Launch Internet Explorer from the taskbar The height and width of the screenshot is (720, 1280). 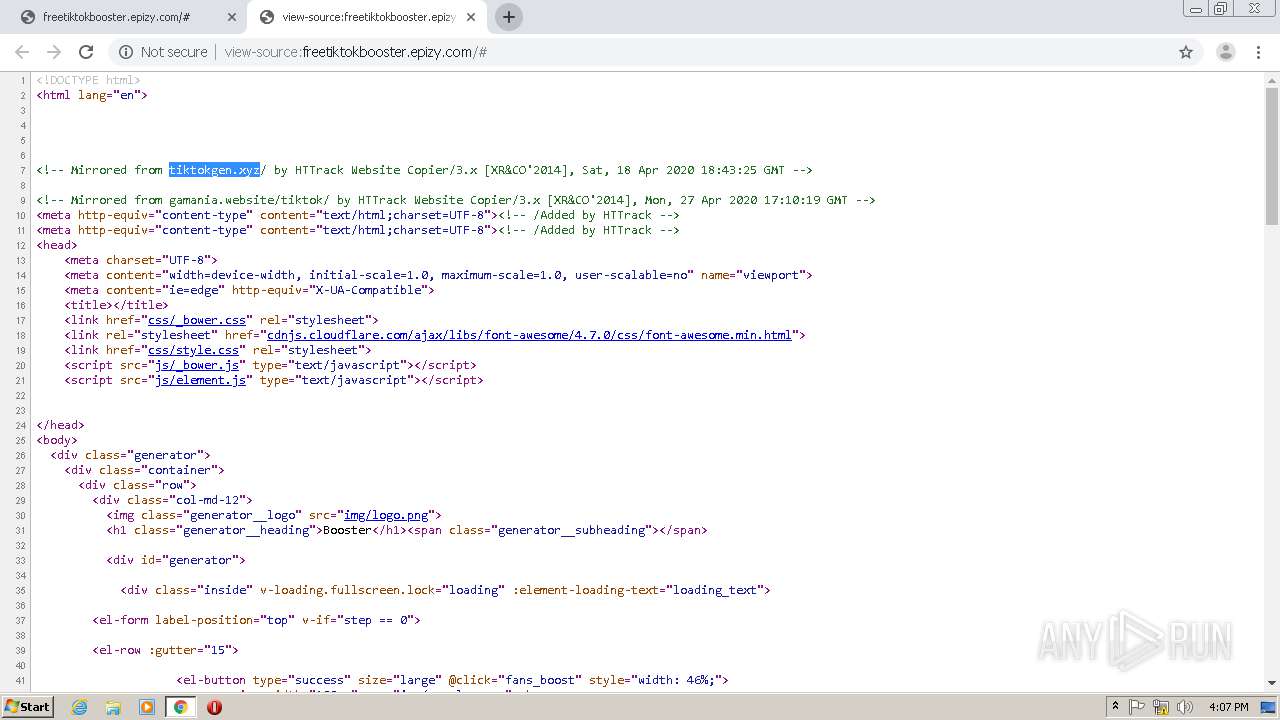click(x=80, y=707)
